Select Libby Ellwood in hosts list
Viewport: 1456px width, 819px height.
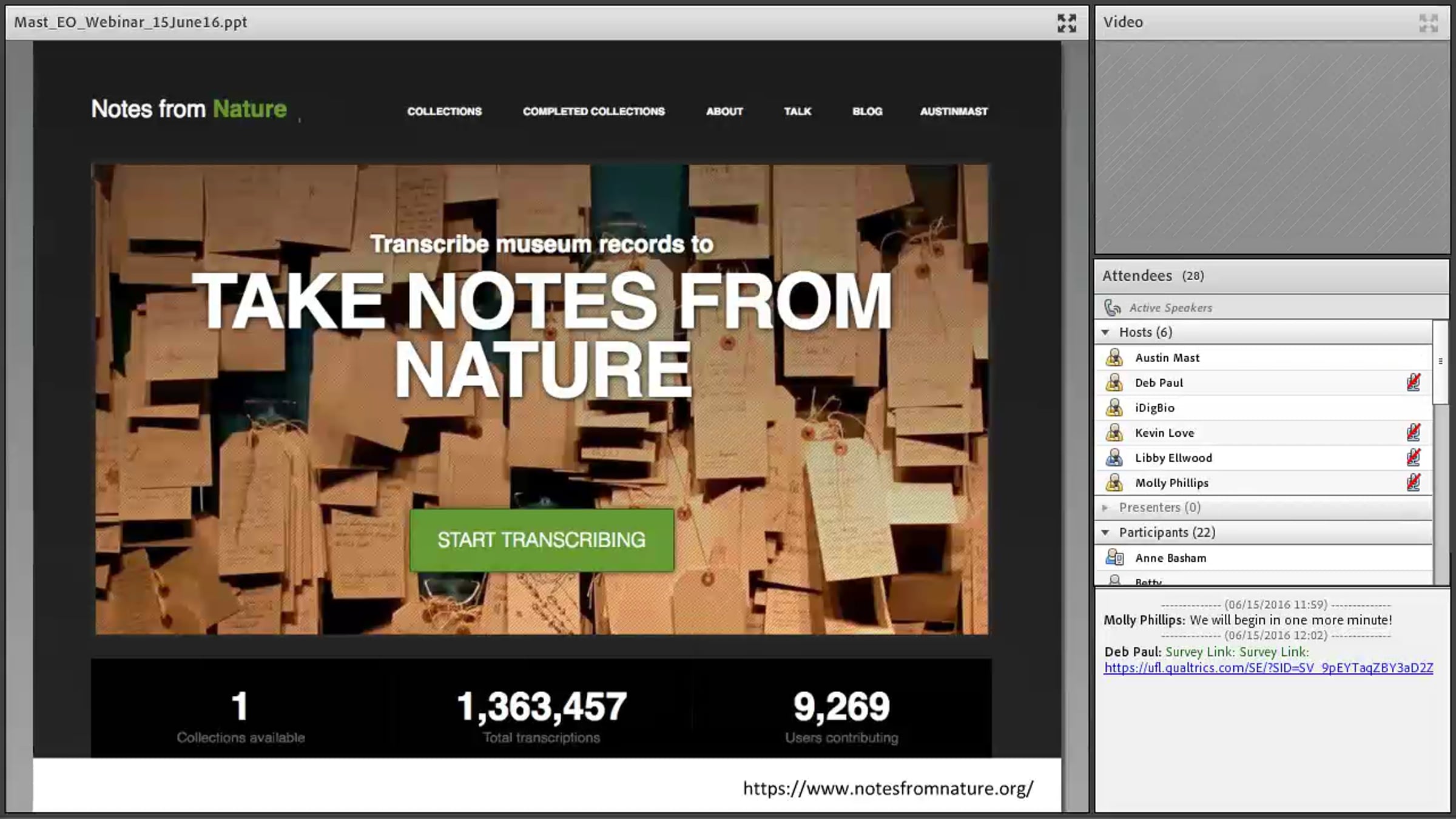click(x=1173, y=458)
